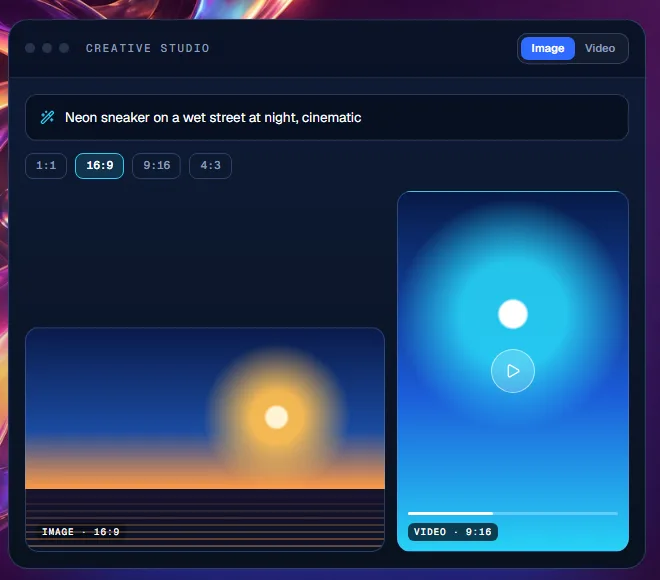Screen dimensions: 660x580
Task: Open the 16:9 sunset image thumbnail
Action: (x=205, y=439)
